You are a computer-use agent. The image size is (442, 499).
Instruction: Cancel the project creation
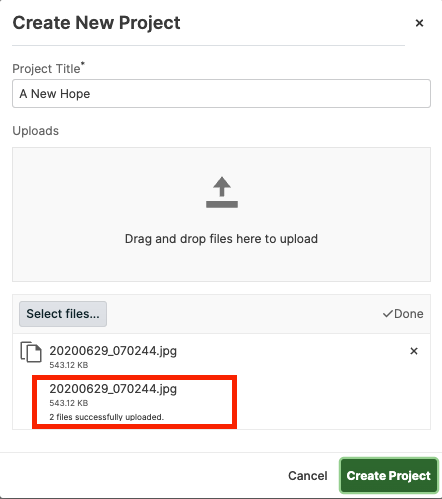(308, 476)
